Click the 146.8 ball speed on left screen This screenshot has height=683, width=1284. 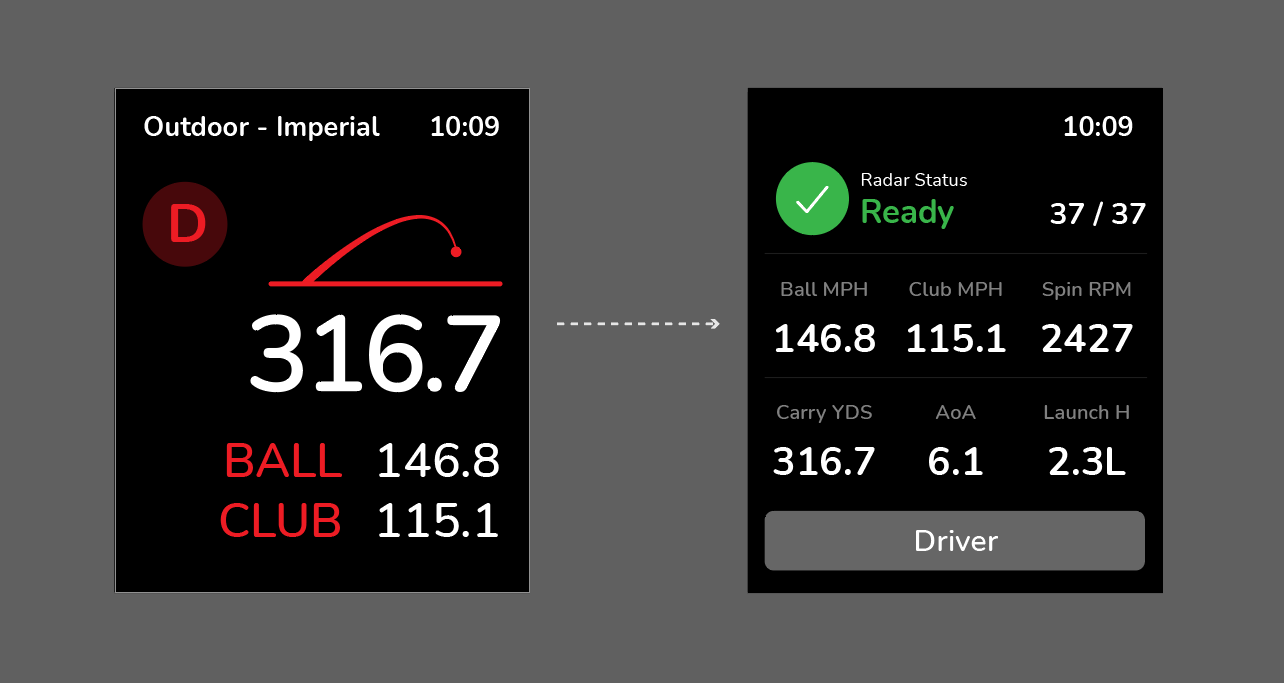[438, 461]
